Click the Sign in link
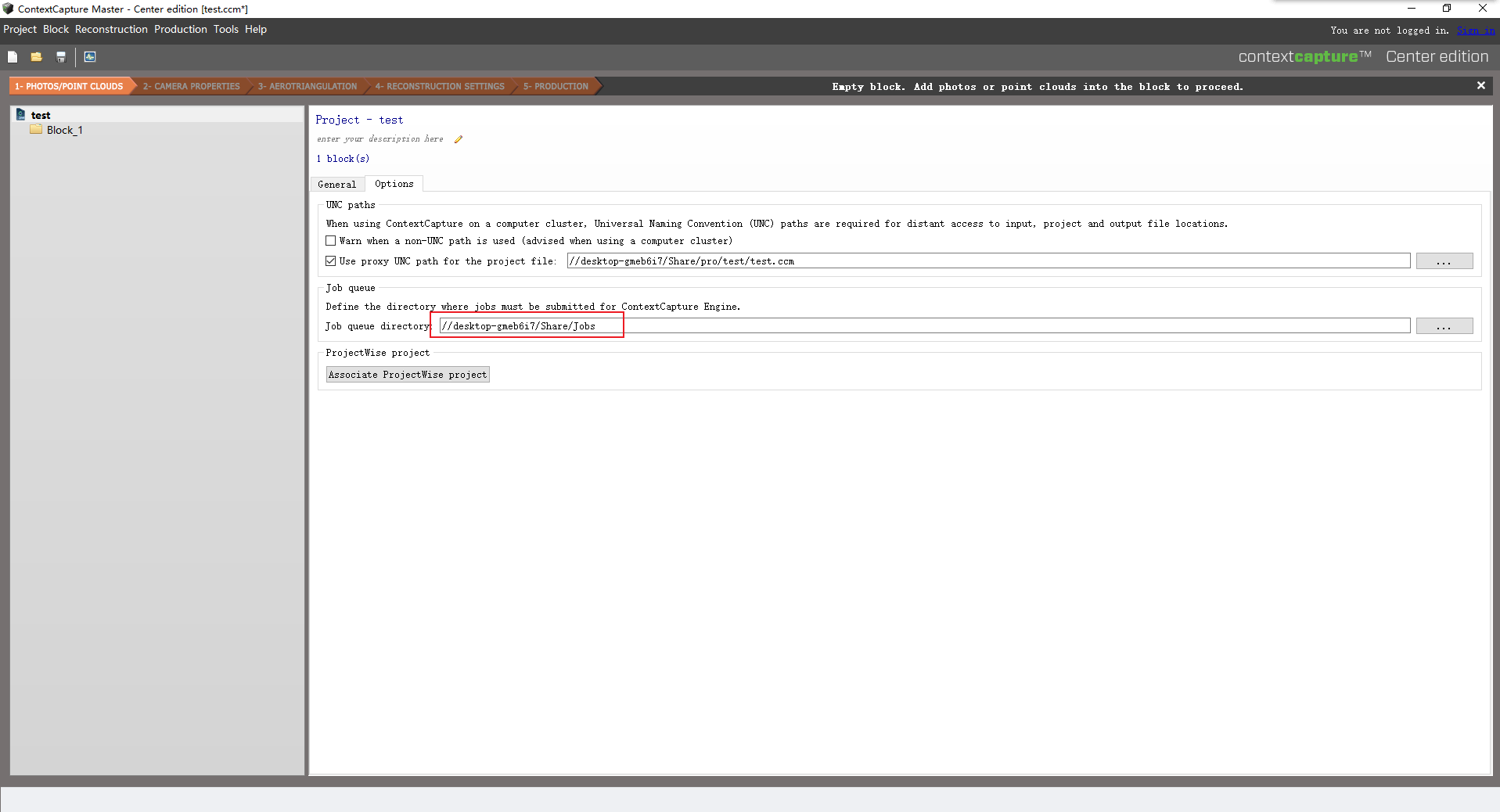Viewport: 1500px width, 812px height. pos(1475,31)
